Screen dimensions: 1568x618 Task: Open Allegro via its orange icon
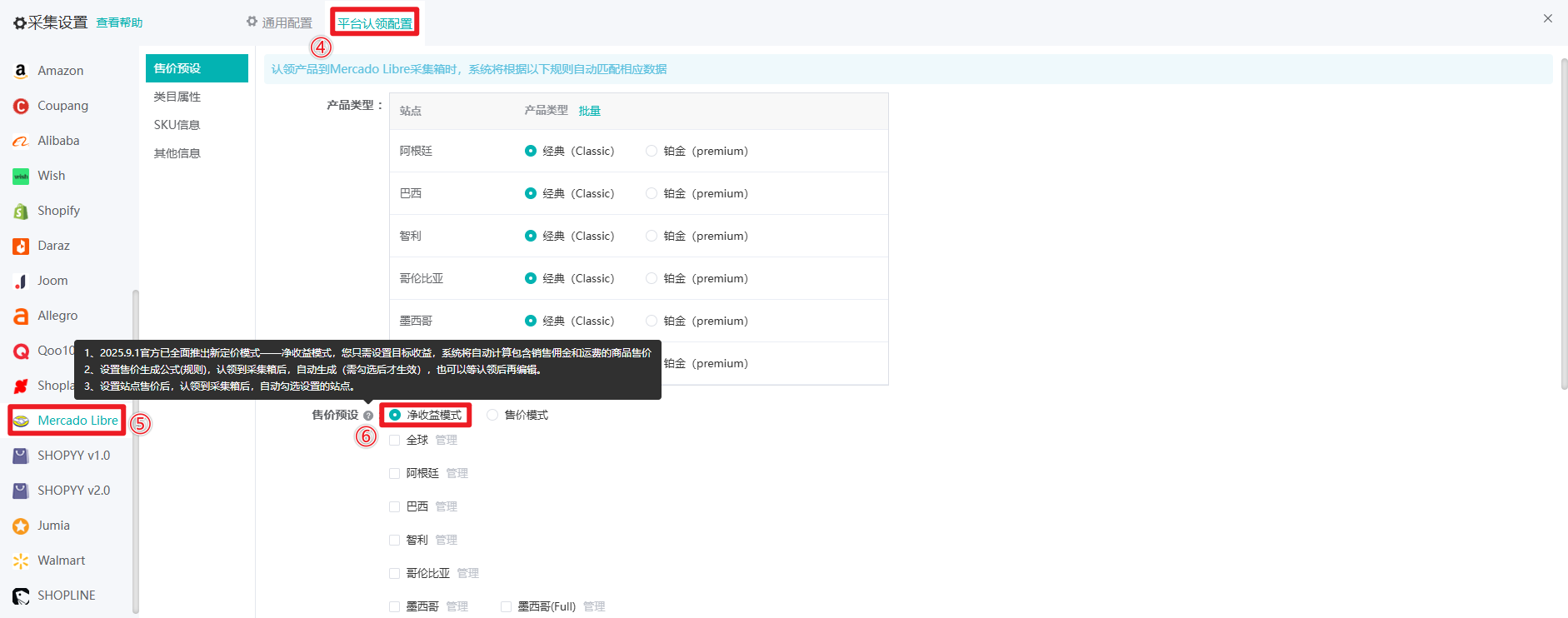point(21,316)
